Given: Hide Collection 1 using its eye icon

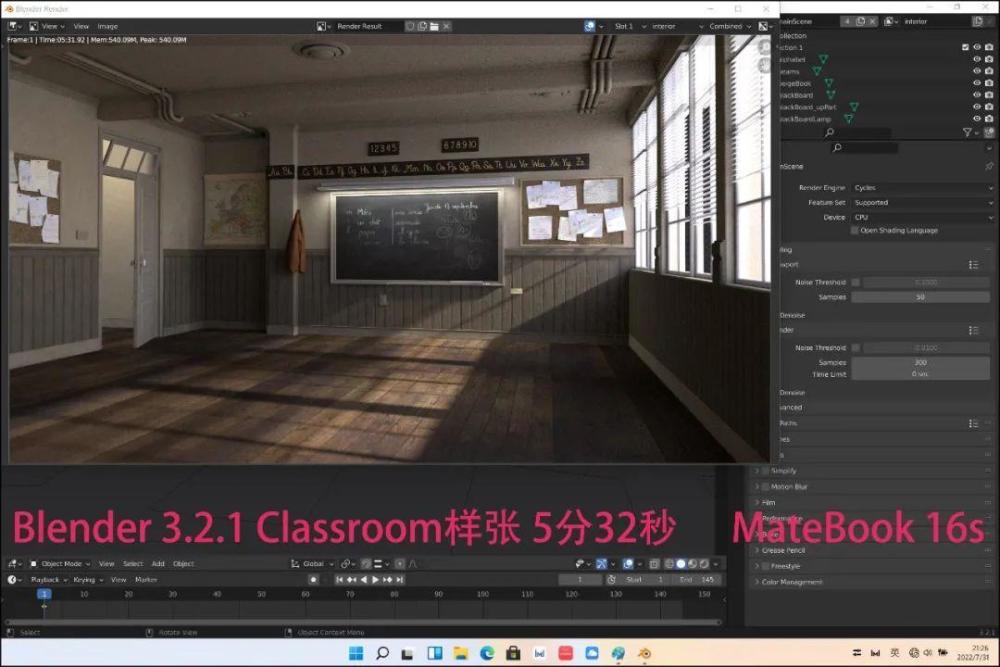Looking at the screenshot, I should tap(977, 47).
